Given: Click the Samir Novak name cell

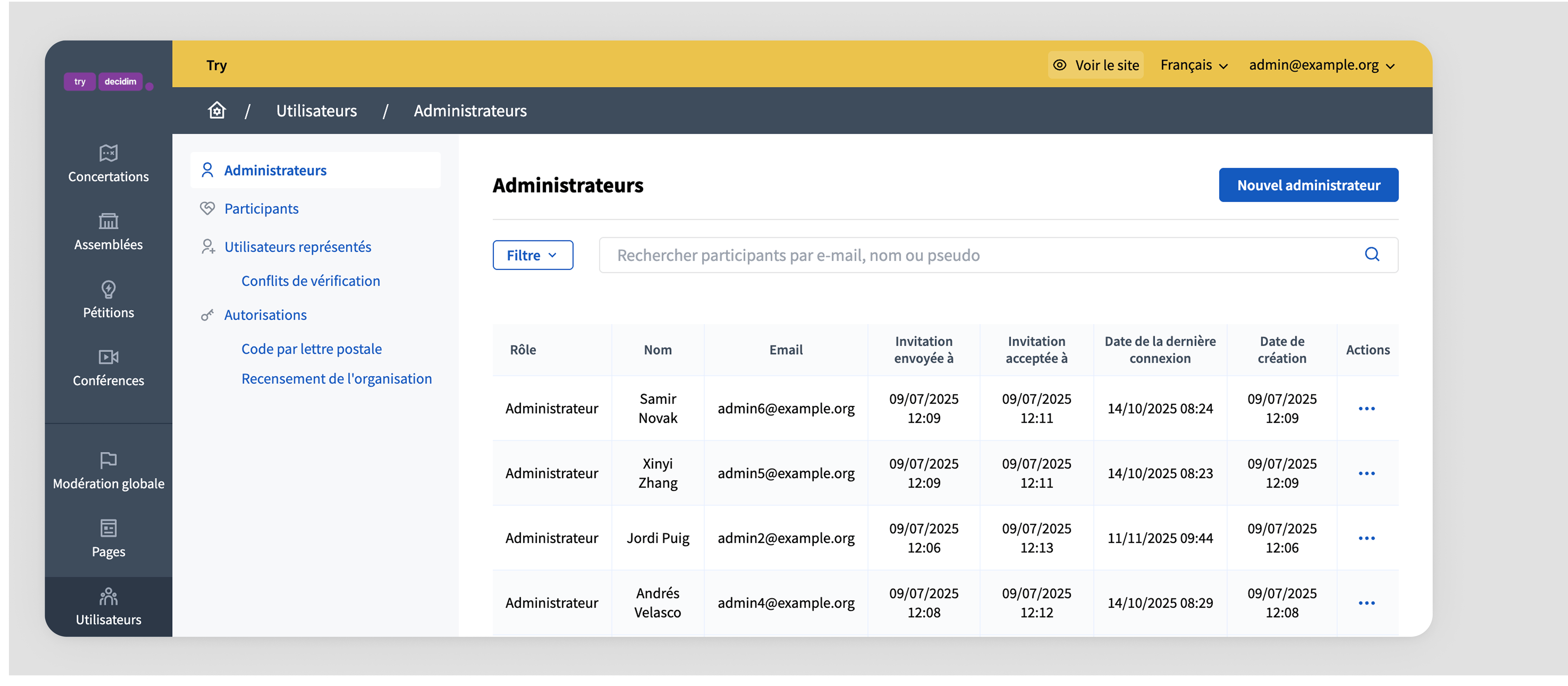Looking at the screenshot, I should [x=657, y=408].
